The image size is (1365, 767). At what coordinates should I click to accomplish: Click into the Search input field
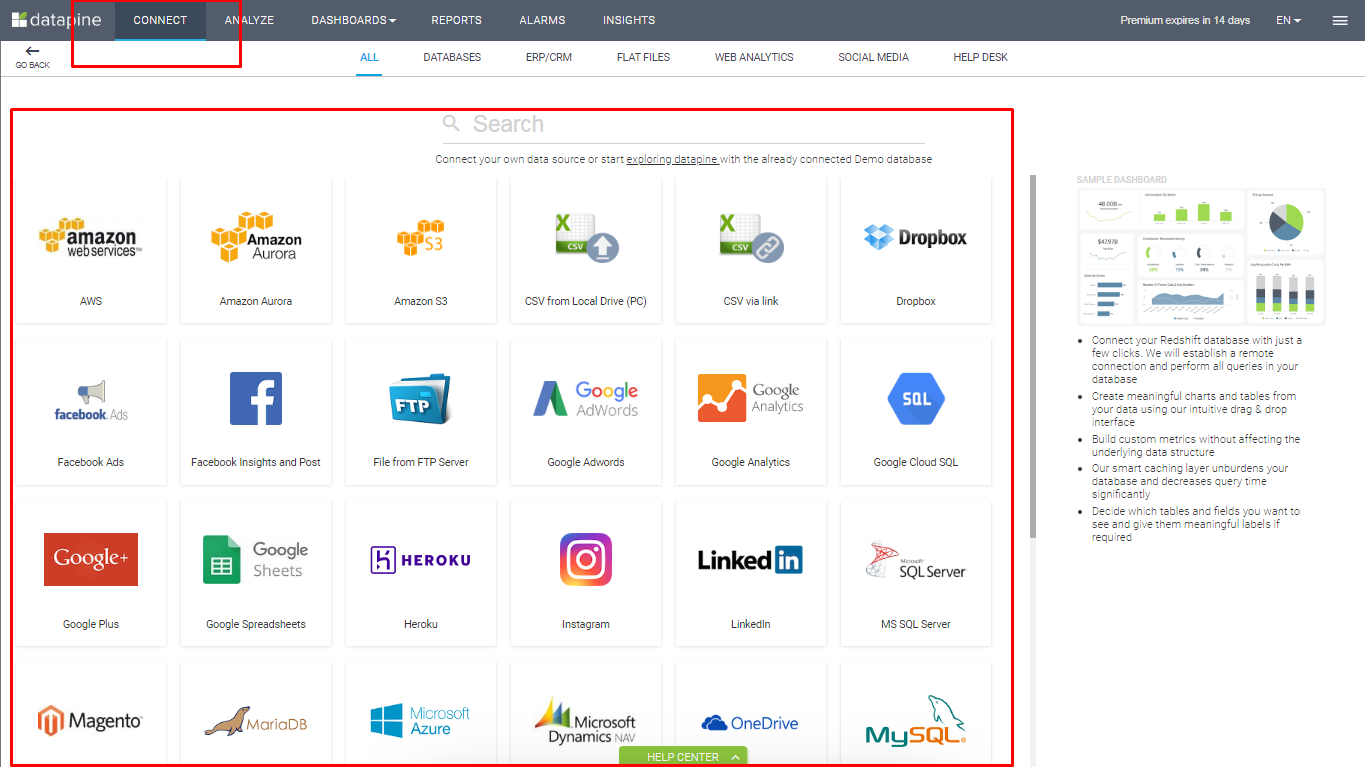coord(690,124)
